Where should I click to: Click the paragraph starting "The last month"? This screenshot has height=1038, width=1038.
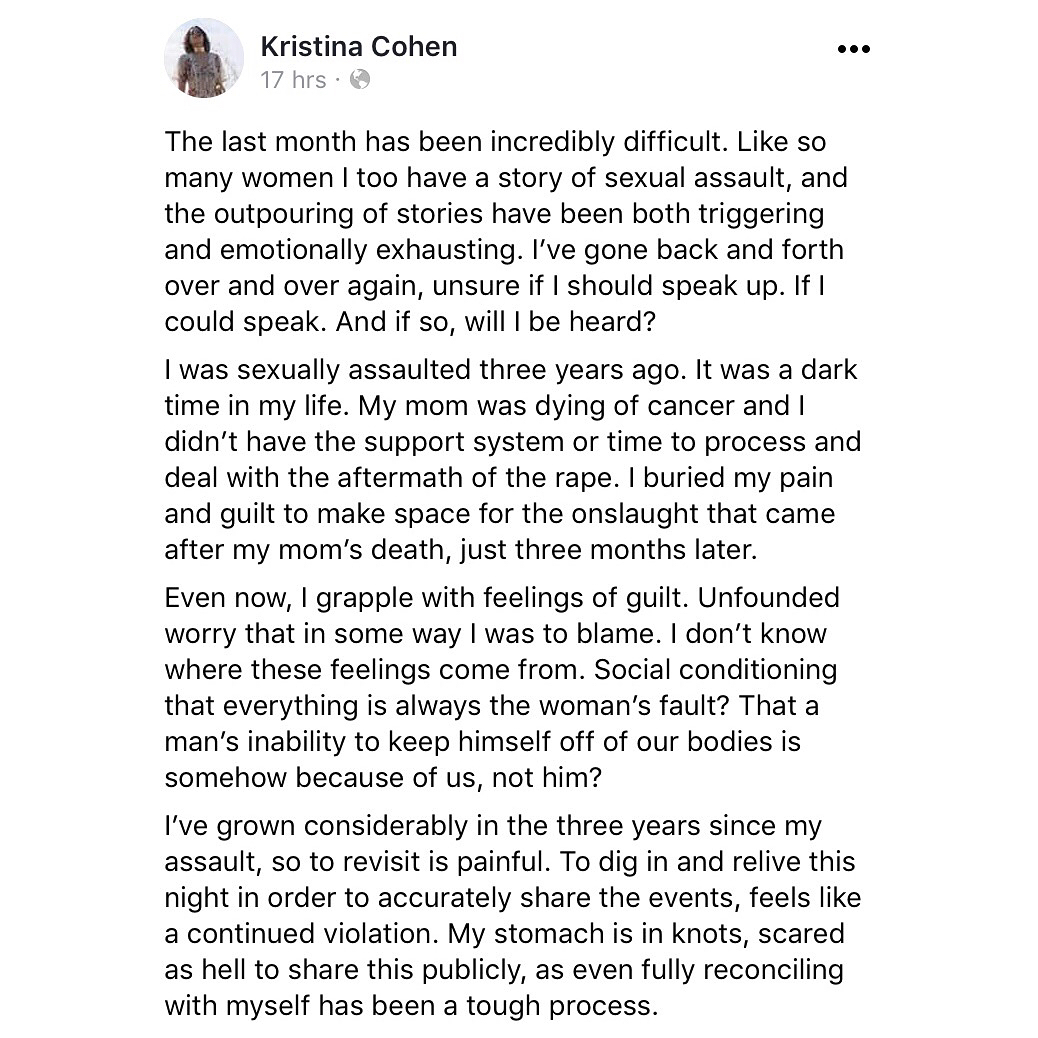tap(495, 142)
